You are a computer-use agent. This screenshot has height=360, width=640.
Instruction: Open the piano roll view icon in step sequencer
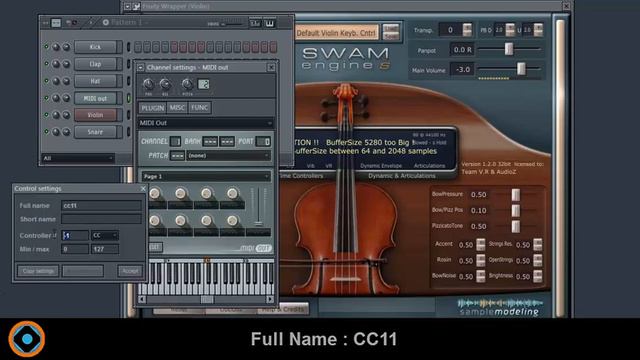(270, 23)
